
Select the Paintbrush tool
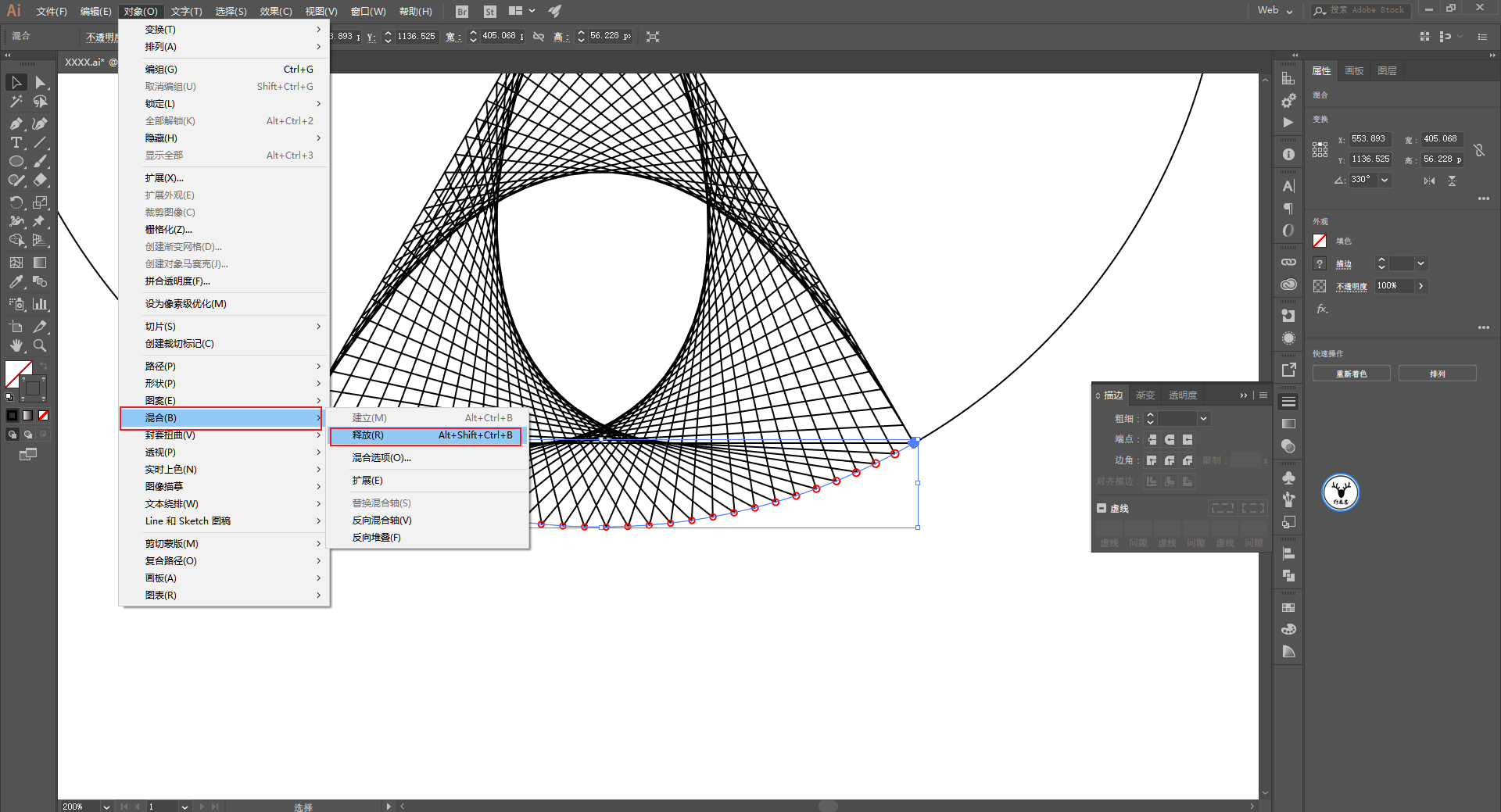[41, 162]
